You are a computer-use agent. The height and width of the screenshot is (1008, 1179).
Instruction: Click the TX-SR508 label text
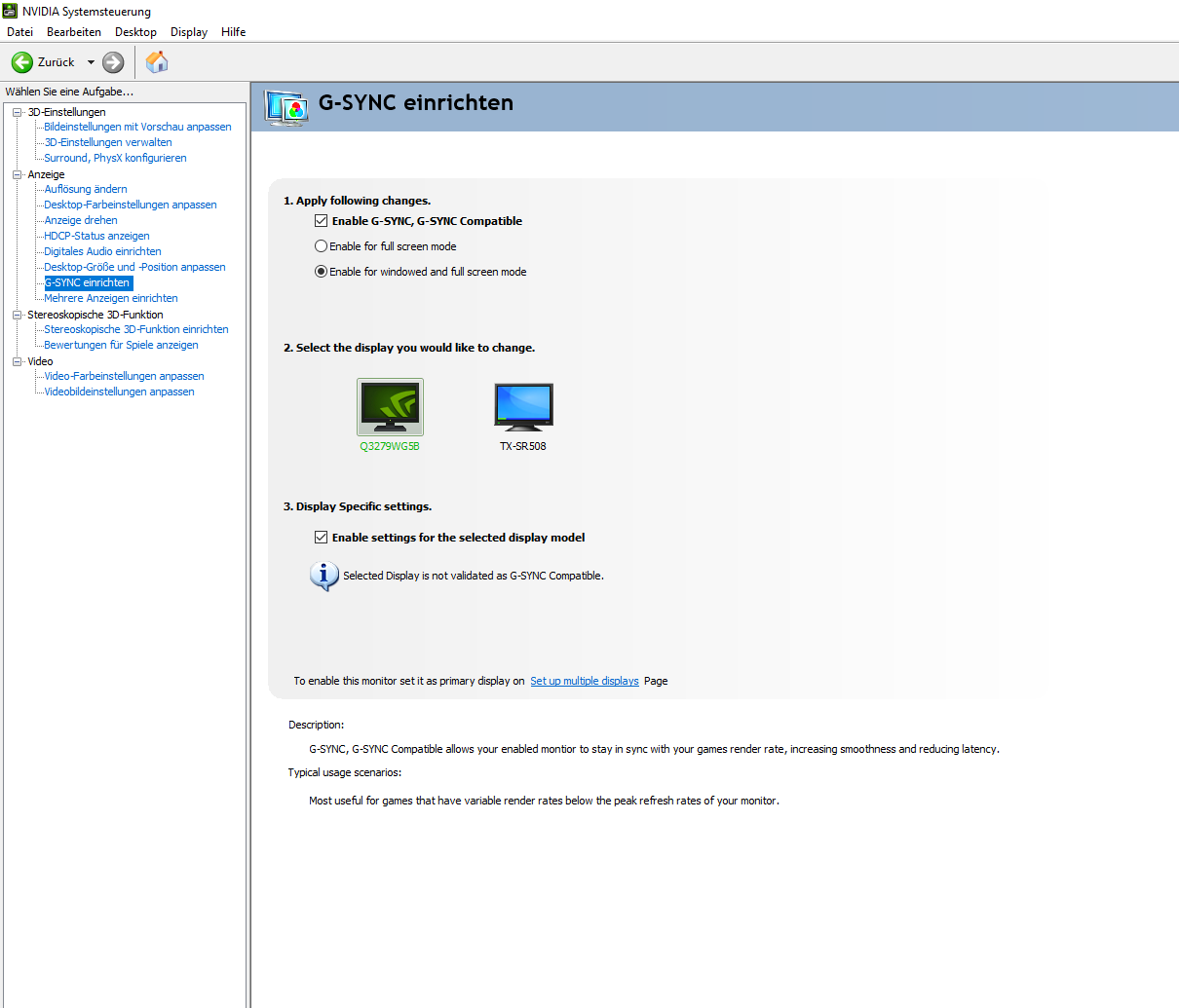pyautogui.click(x=523, y=446)
